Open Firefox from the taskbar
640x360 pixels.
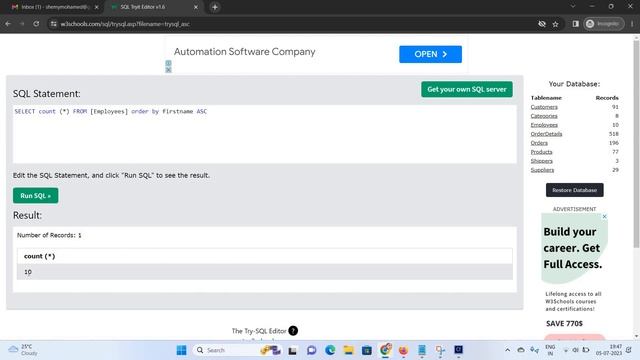403,350
